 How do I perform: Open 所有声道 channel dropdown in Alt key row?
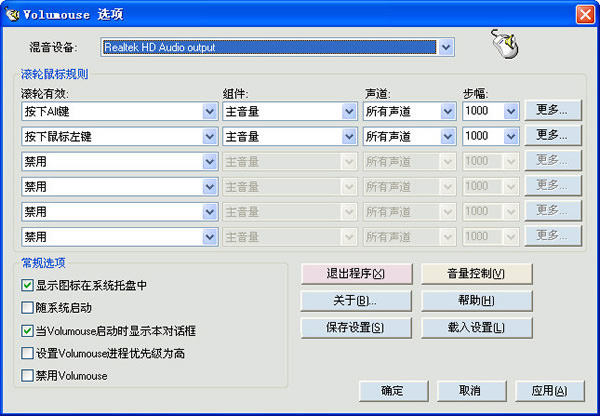click(409, 111)
